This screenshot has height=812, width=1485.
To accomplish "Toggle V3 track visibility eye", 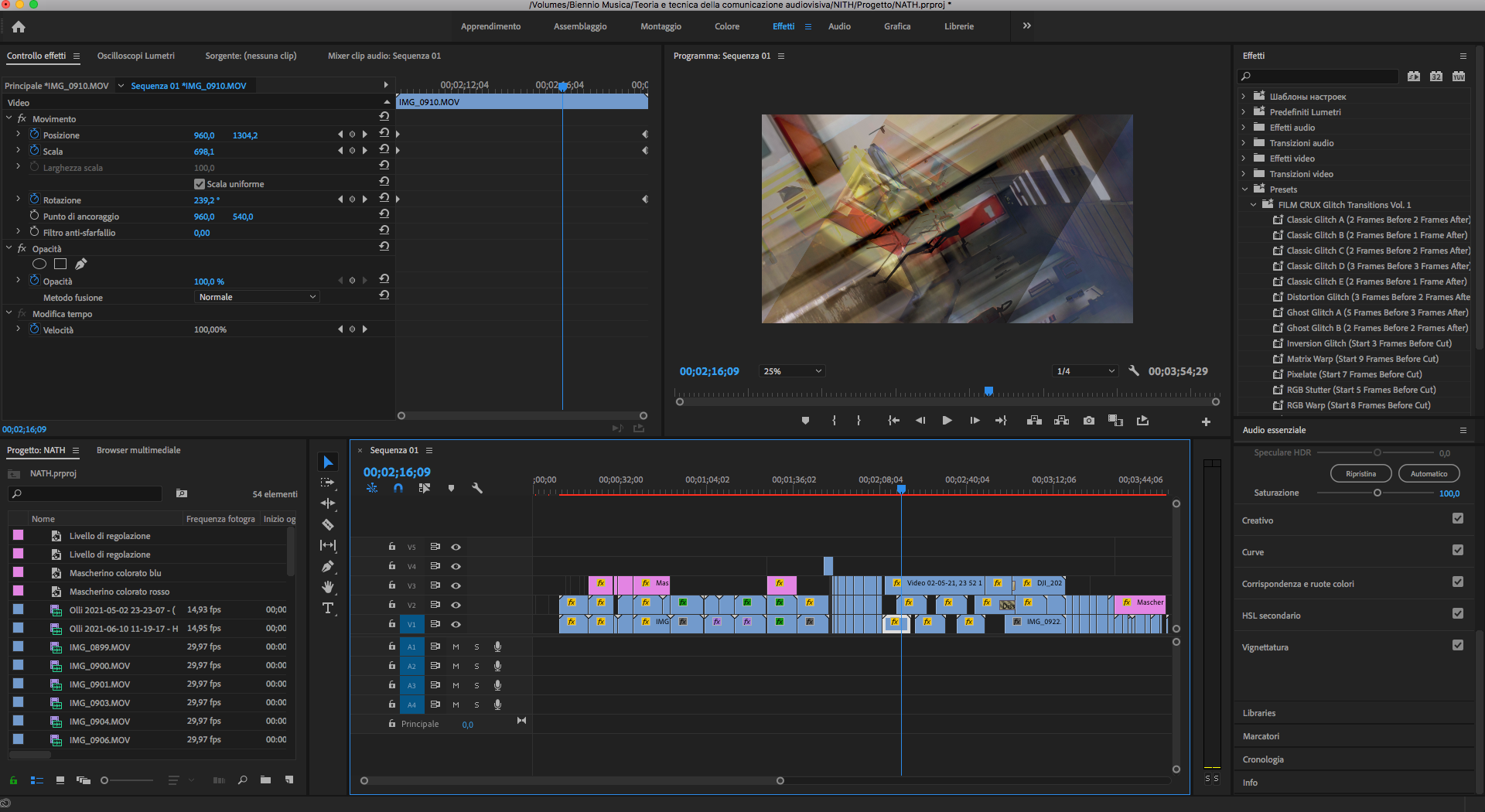I will pos(456,585).
